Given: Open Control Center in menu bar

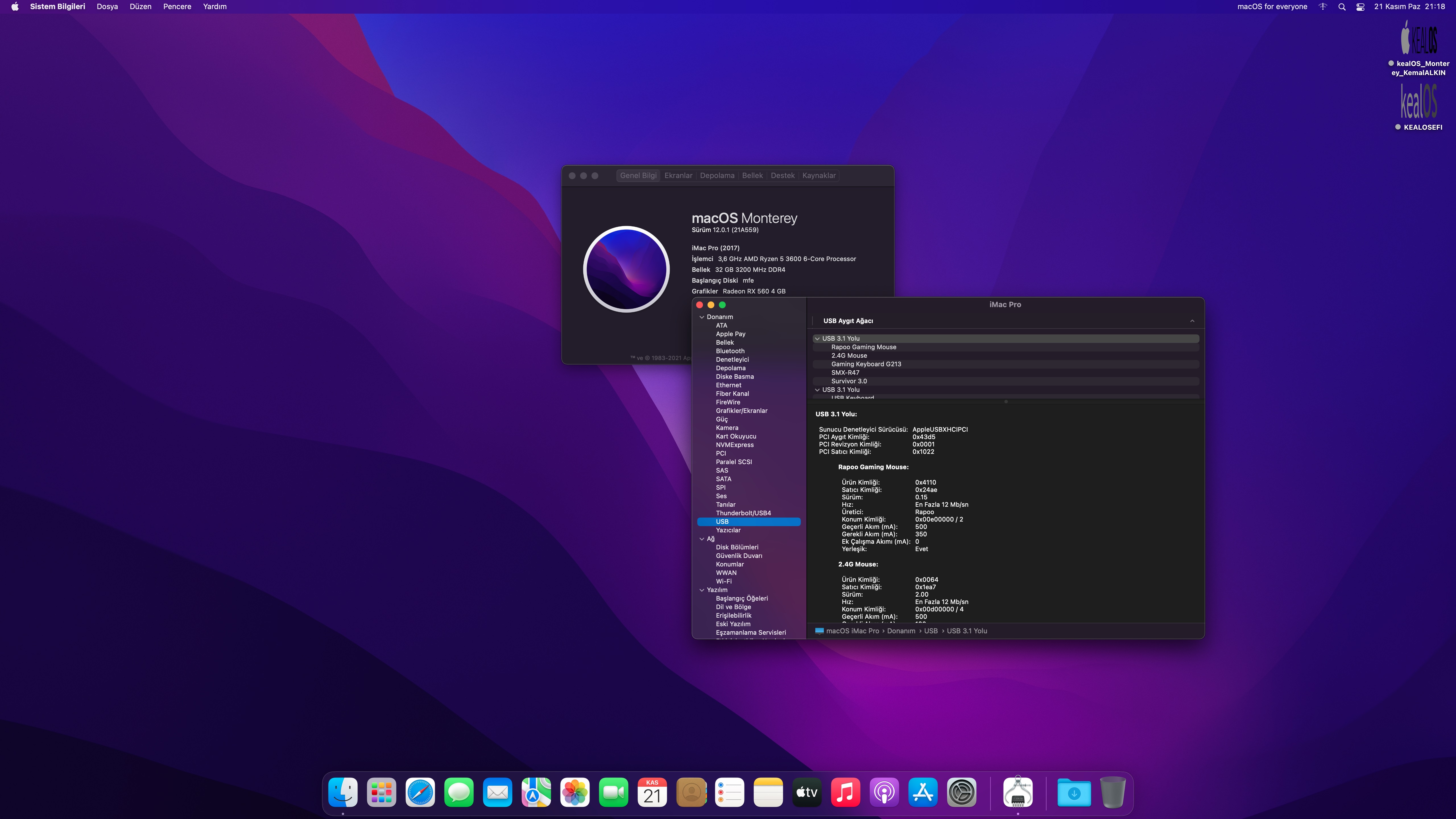Looking at the screenshot, I should [1360, 7].
